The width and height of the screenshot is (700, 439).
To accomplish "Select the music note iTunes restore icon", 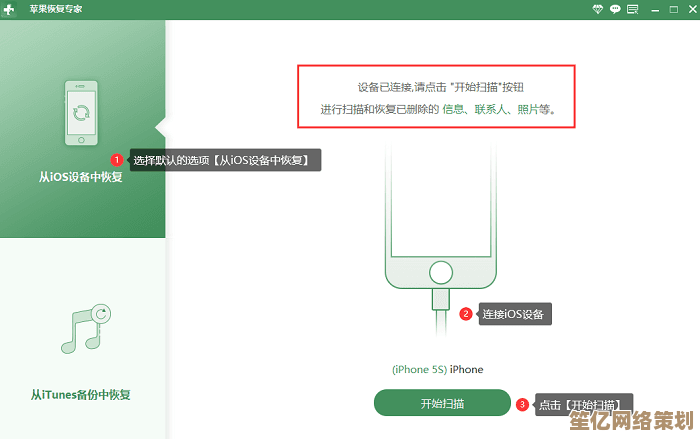I will pos(86,330).
